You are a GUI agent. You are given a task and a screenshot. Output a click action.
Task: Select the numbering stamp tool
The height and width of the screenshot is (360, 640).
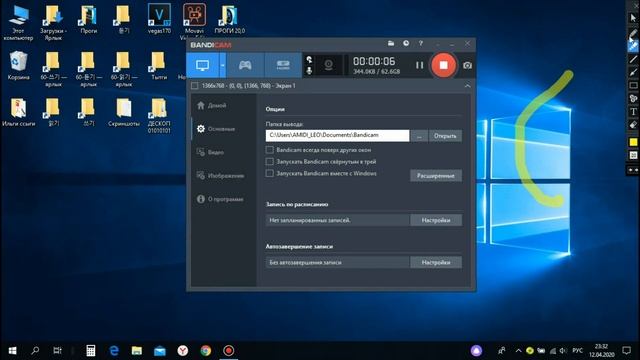633,99
